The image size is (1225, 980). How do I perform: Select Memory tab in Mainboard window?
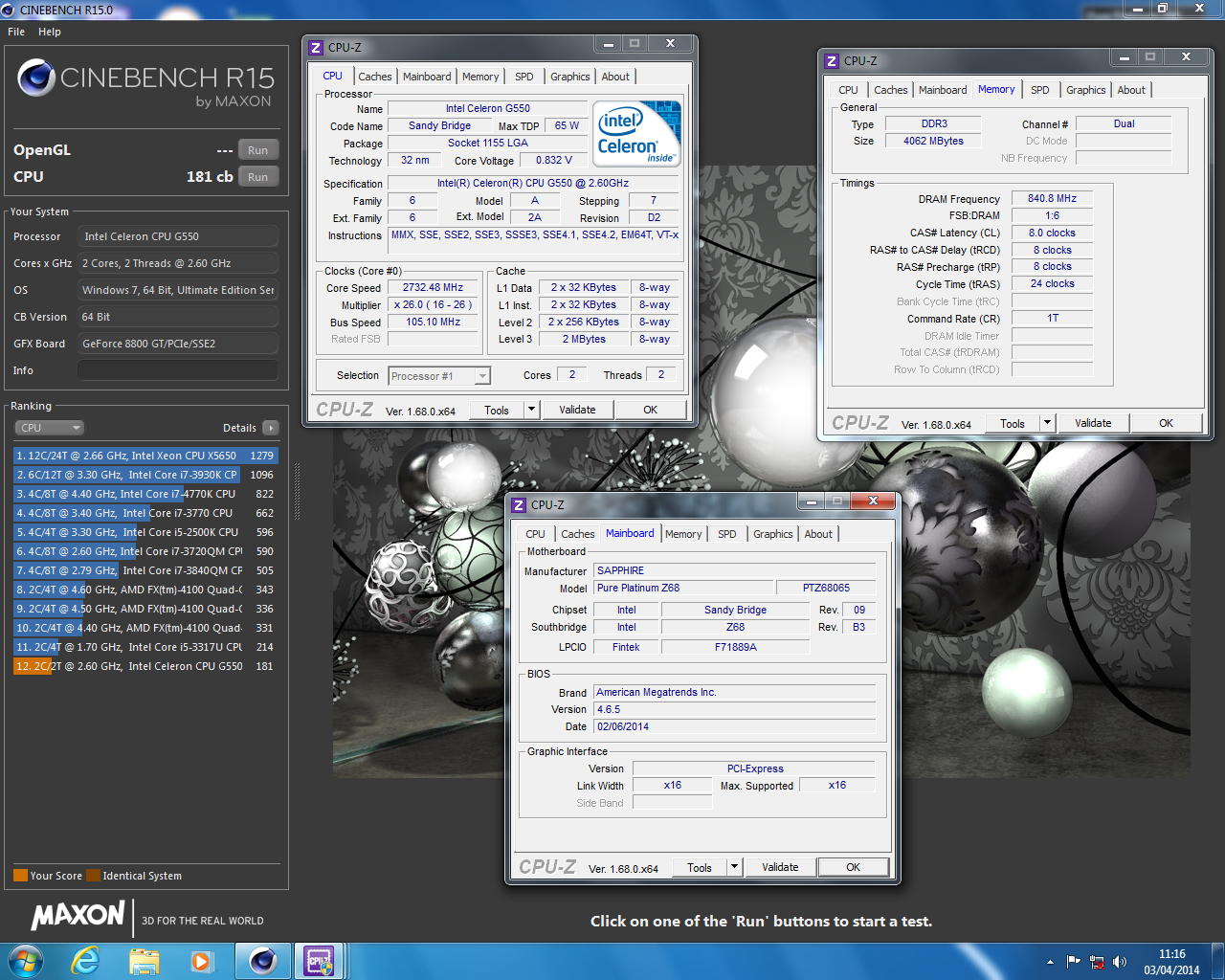tap(683, 534)
